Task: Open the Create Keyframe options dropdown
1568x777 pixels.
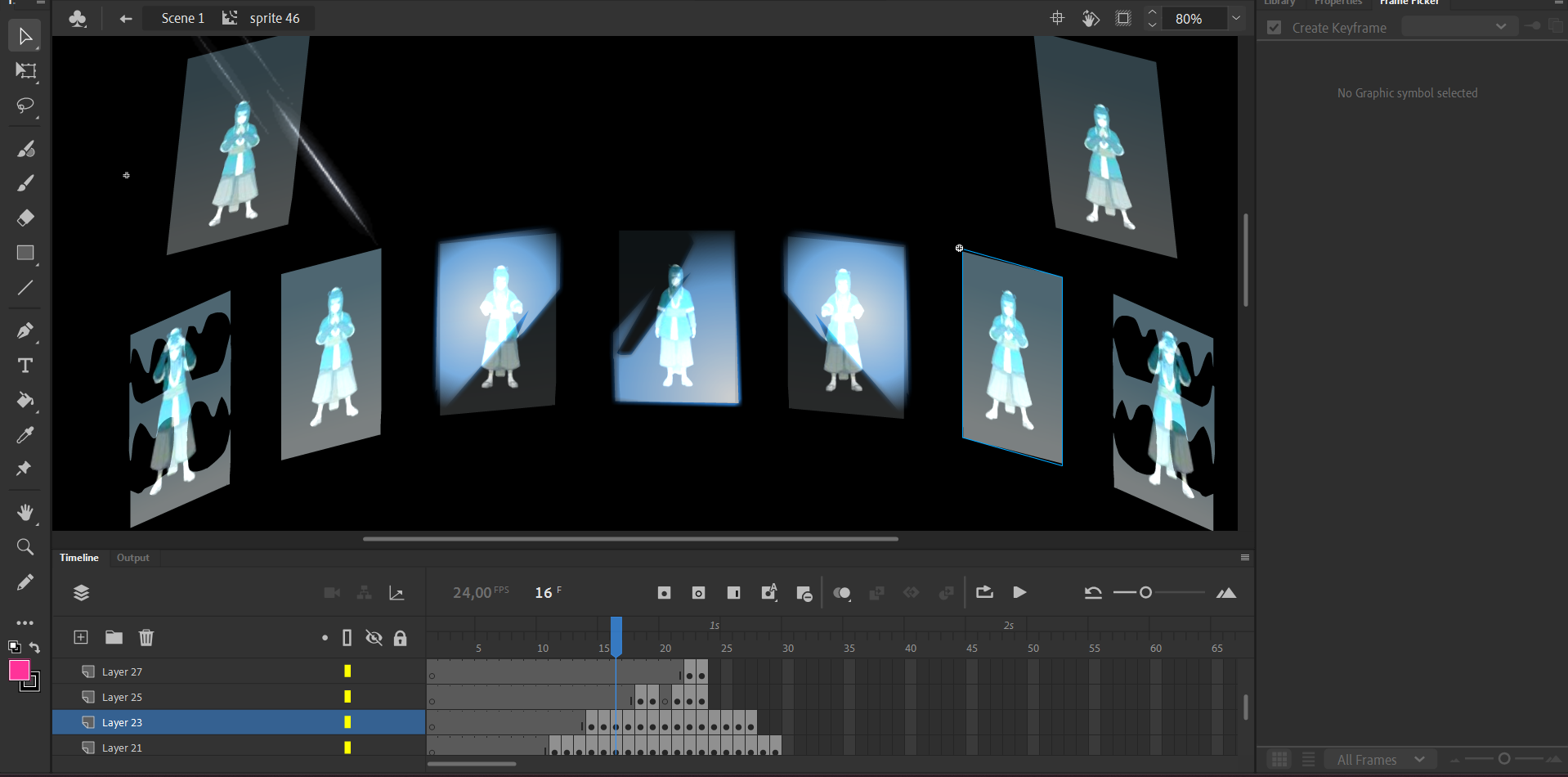Action: coord(1459,26)
